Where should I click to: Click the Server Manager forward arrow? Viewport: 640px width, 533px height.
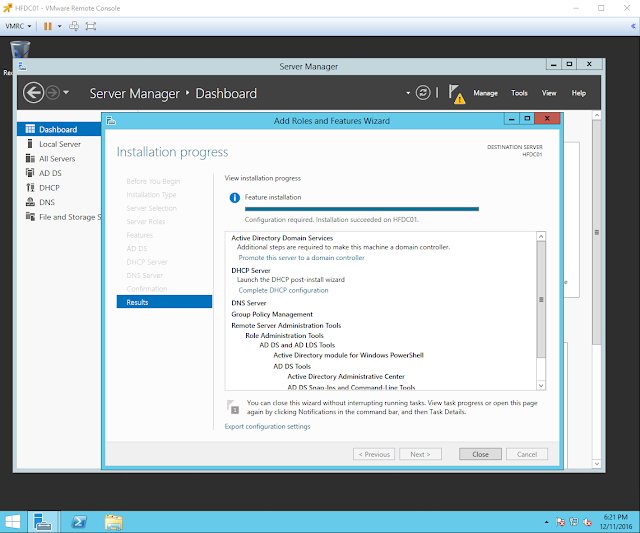pos(53,93)
